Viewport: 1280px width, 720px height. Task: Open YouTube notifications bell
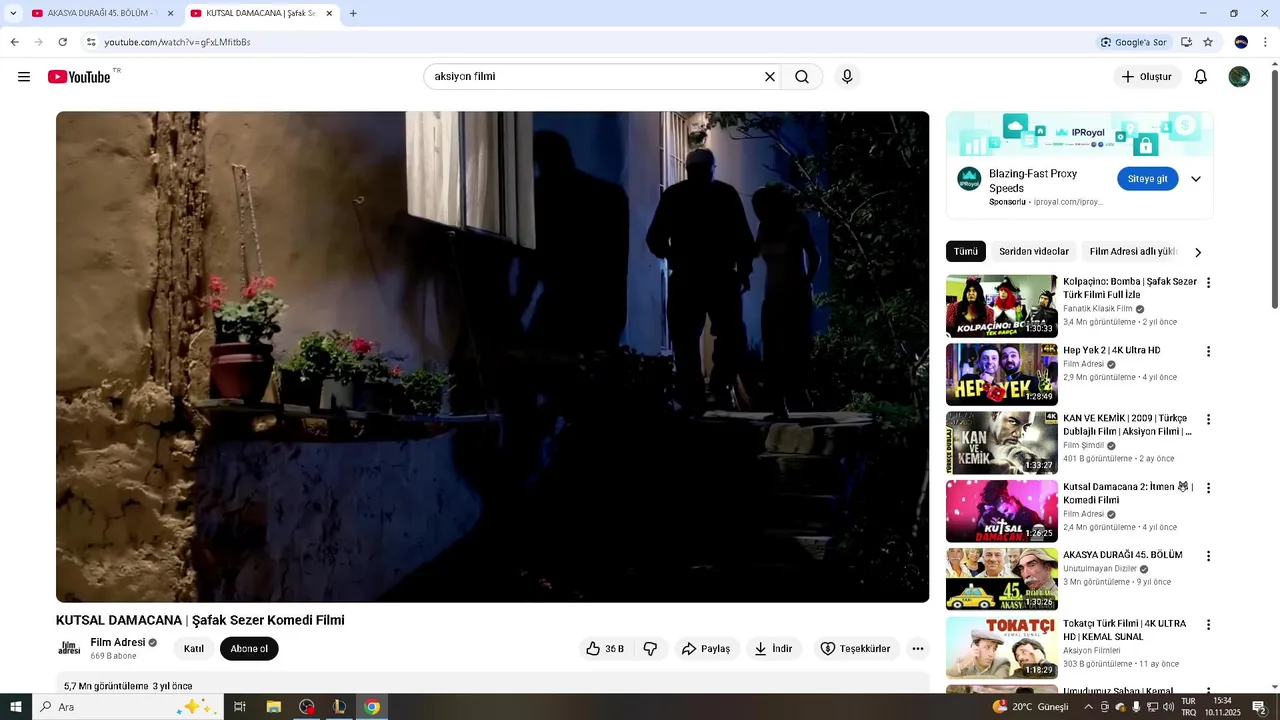(1201, 77)
